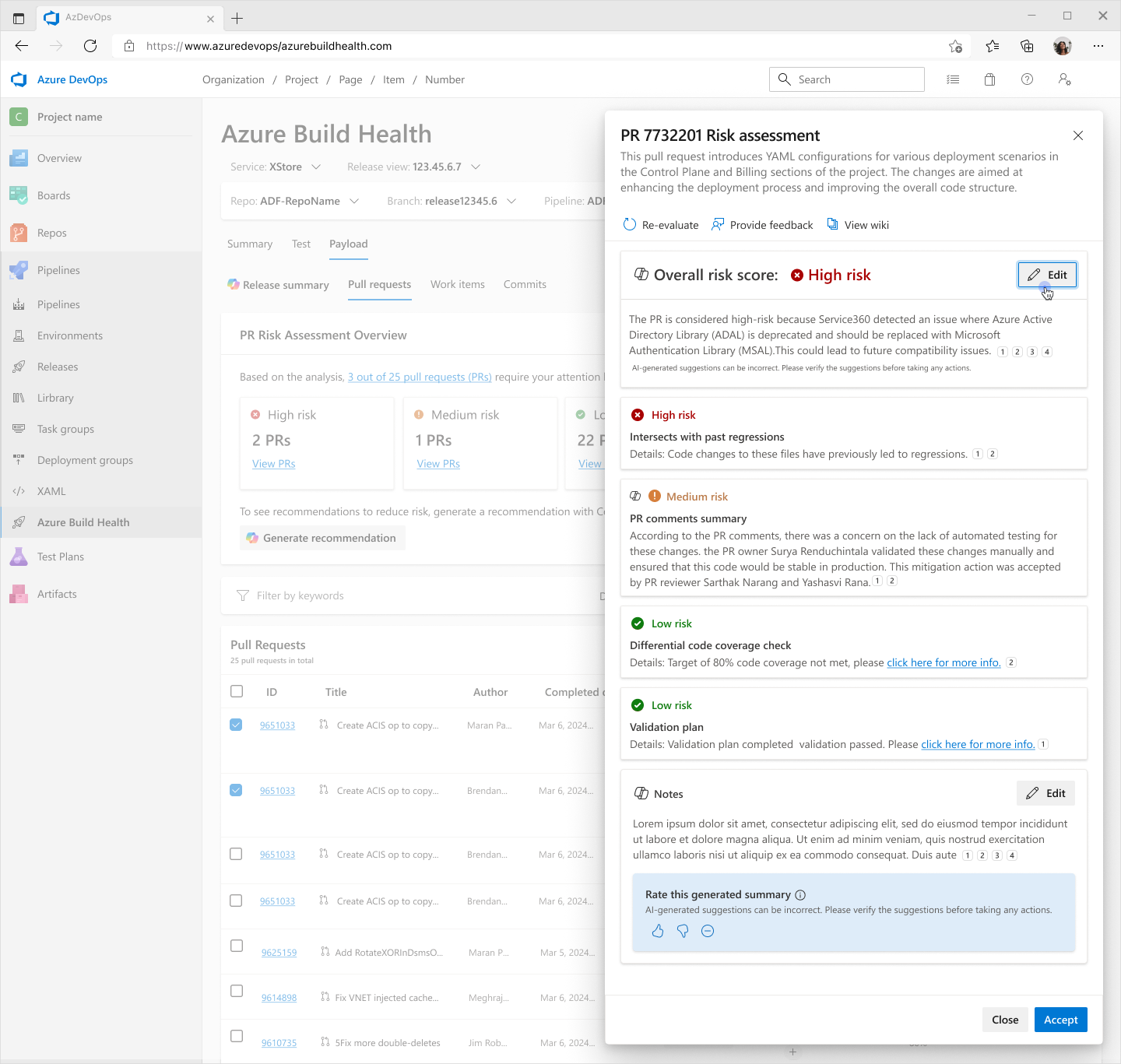Click the info icon beside Rate this generated summary
1121x1064 pixels.
coord(800,895)
